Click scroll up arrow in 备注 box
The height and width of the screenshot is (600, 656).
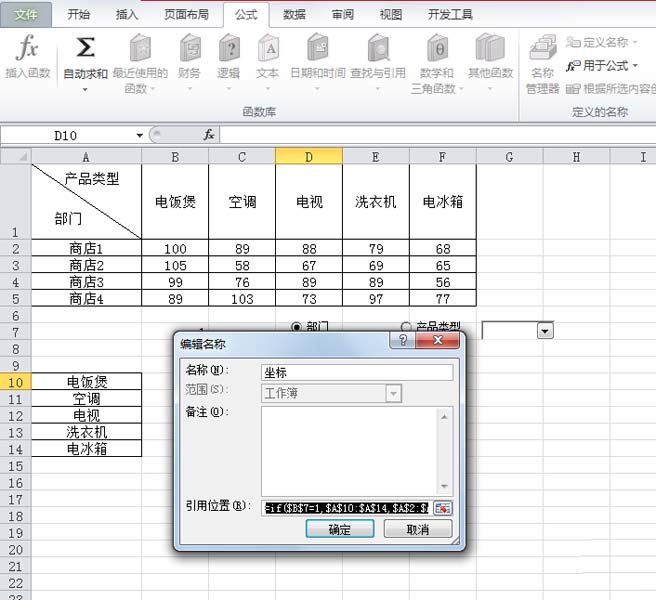pyautogui.click(x=444, y=417)
